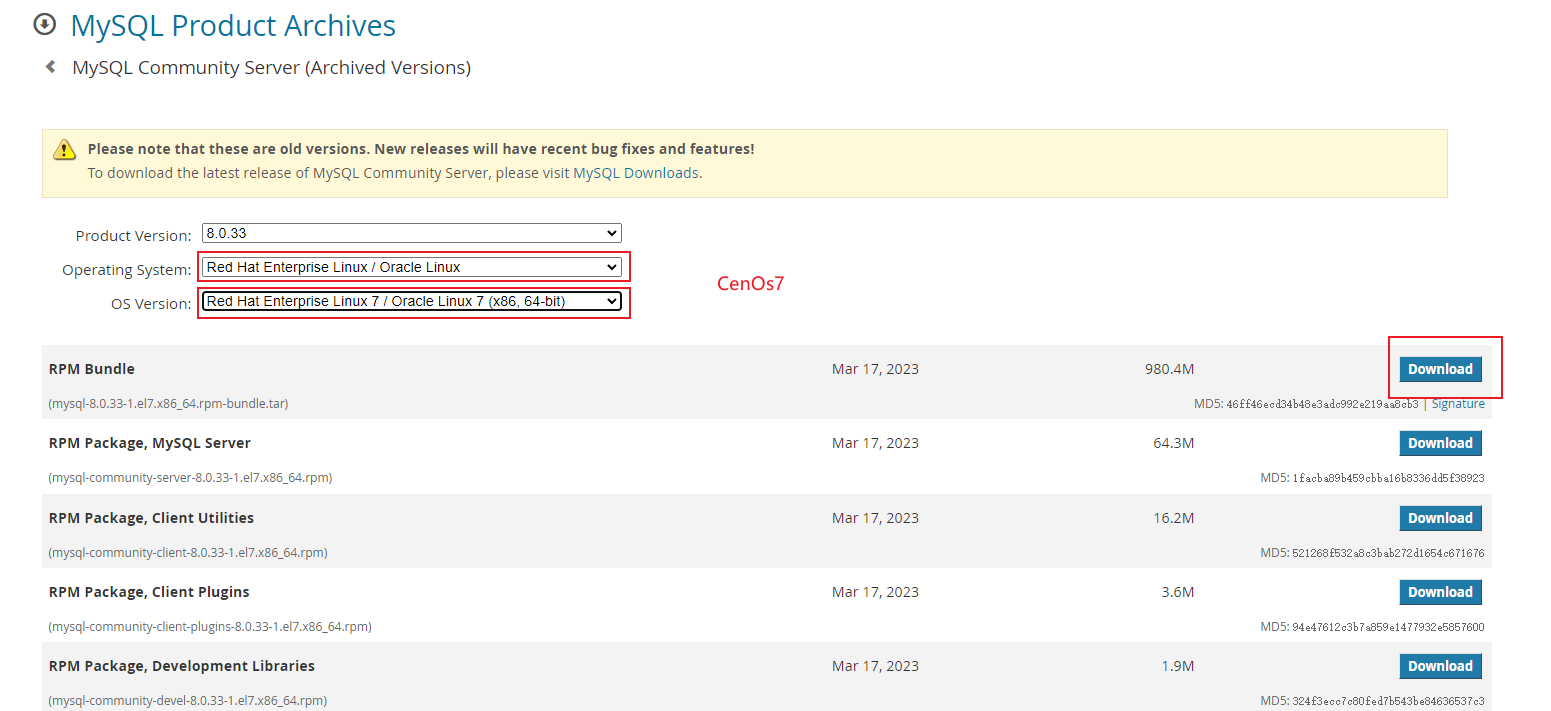Click the 64.3M size value

coord(1173,443)
